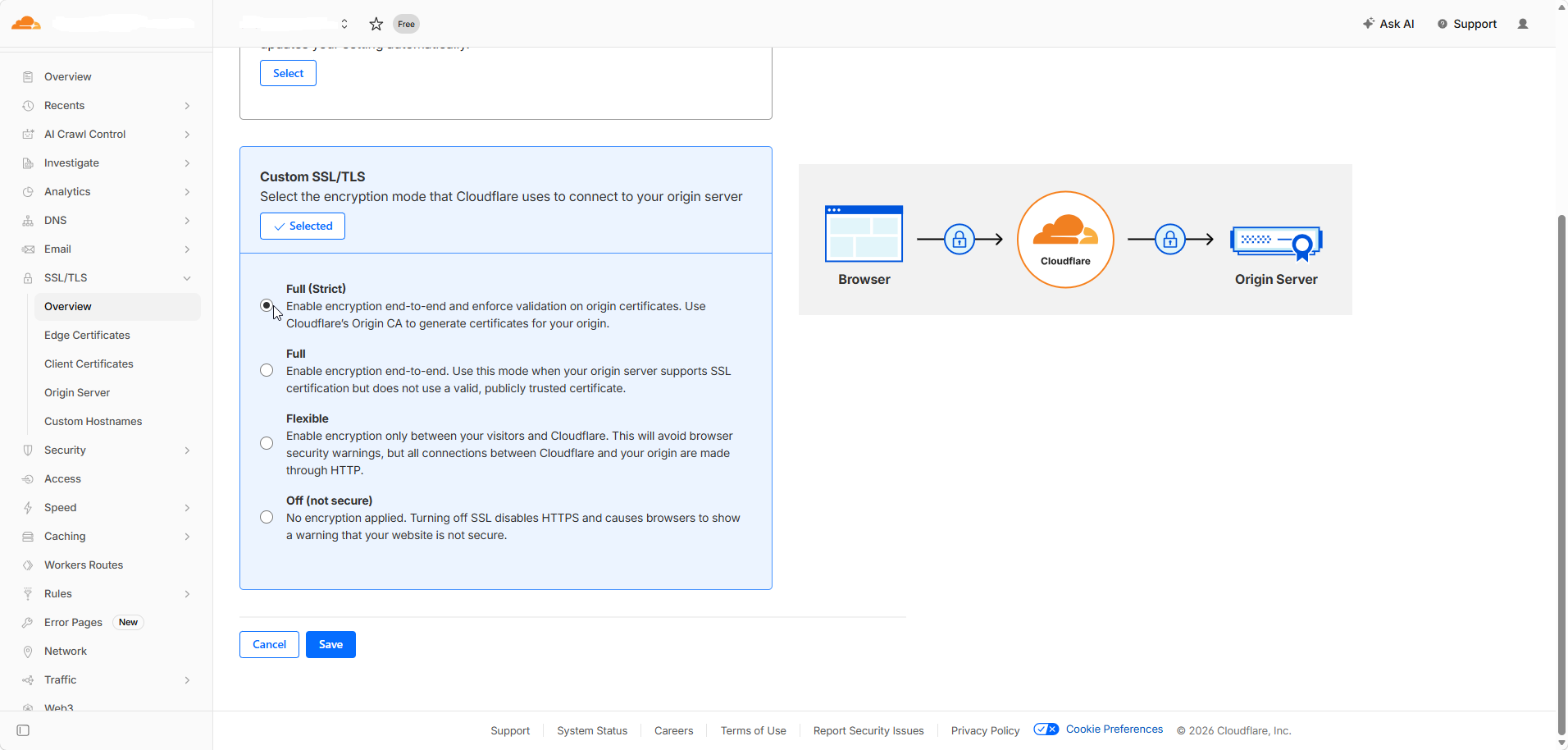
Task: Expand the Traffic submenu chevron
Action: pos(187,680)
